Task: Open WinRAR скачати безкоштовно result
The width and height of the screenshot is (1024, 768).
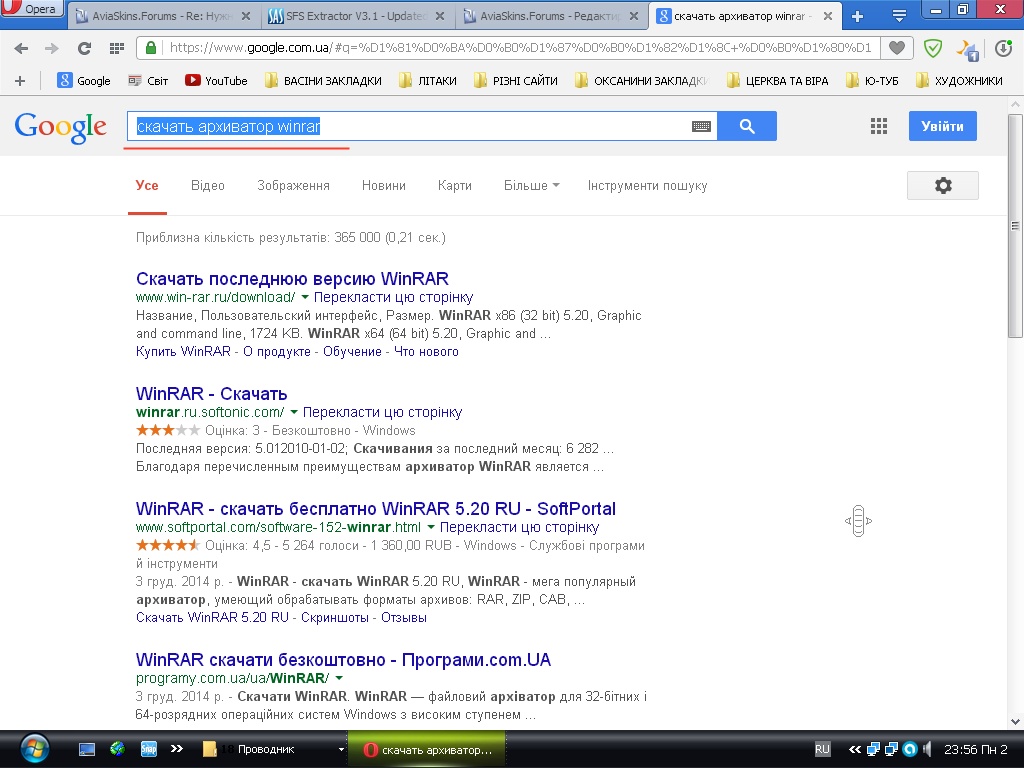Action: (x=344, y=660)
